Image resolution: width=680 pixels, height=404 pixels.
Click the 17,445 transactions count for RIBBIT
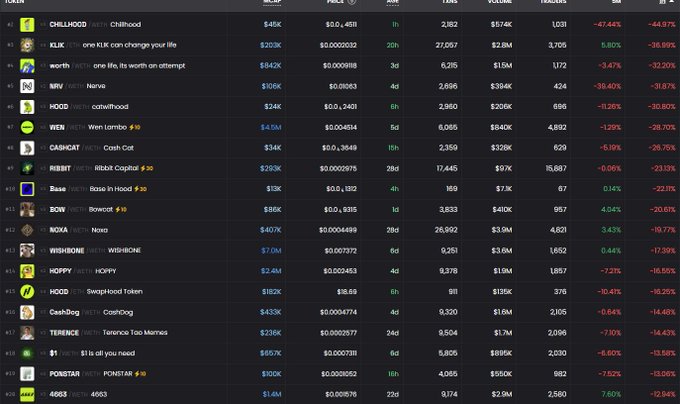[x=447, y=168]
